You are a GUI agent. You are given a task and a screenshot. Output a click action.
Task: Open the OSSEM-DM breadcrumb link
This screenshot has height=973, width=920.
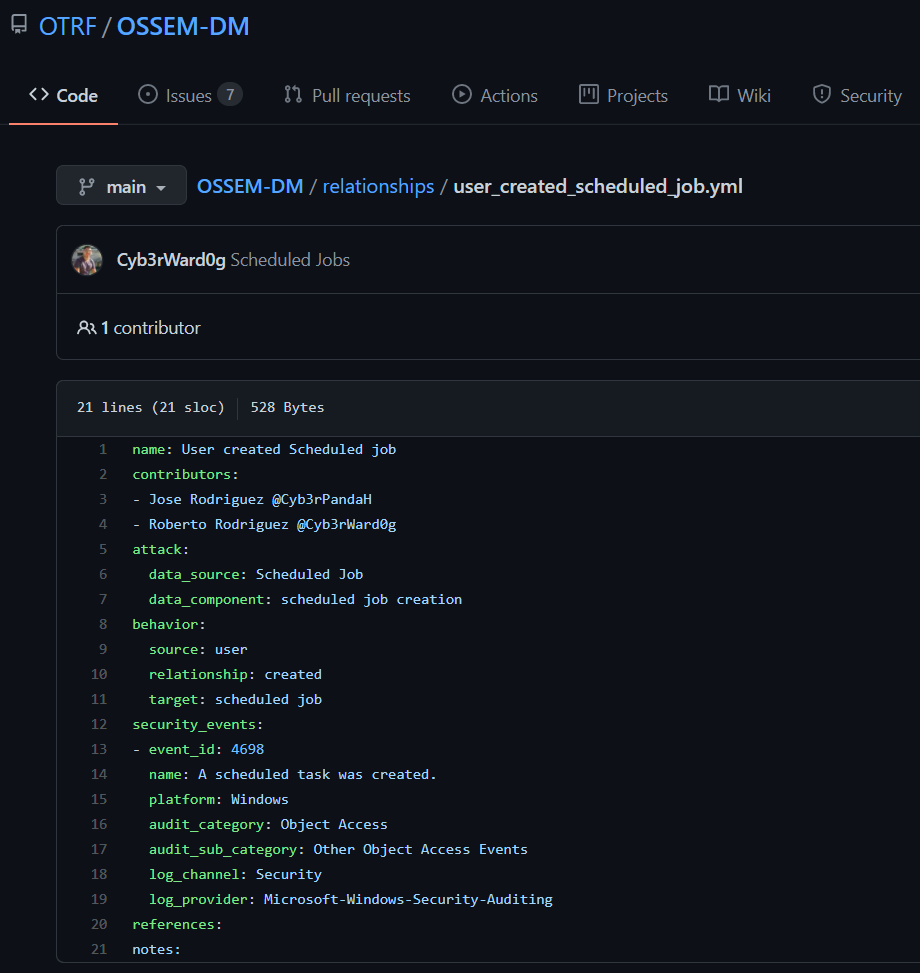(x=250, y=186)
